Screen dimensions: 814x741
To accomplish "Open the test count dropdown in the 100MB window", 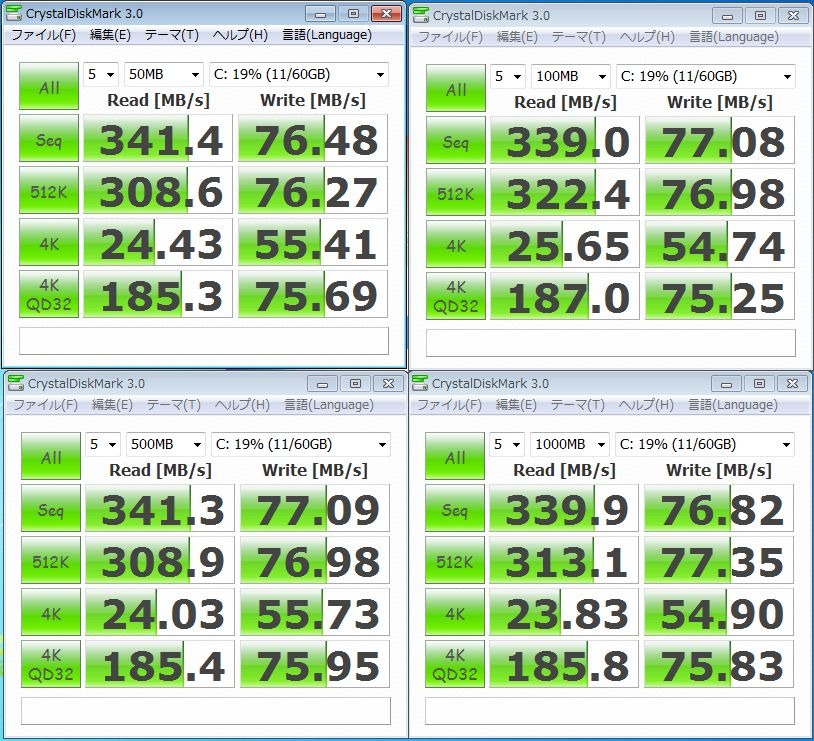I will (x=508, y=77).
